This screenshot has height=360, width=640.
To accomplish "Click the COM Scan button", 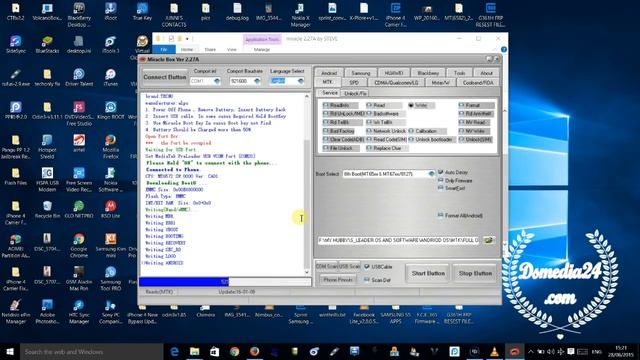I will (326, 267).
